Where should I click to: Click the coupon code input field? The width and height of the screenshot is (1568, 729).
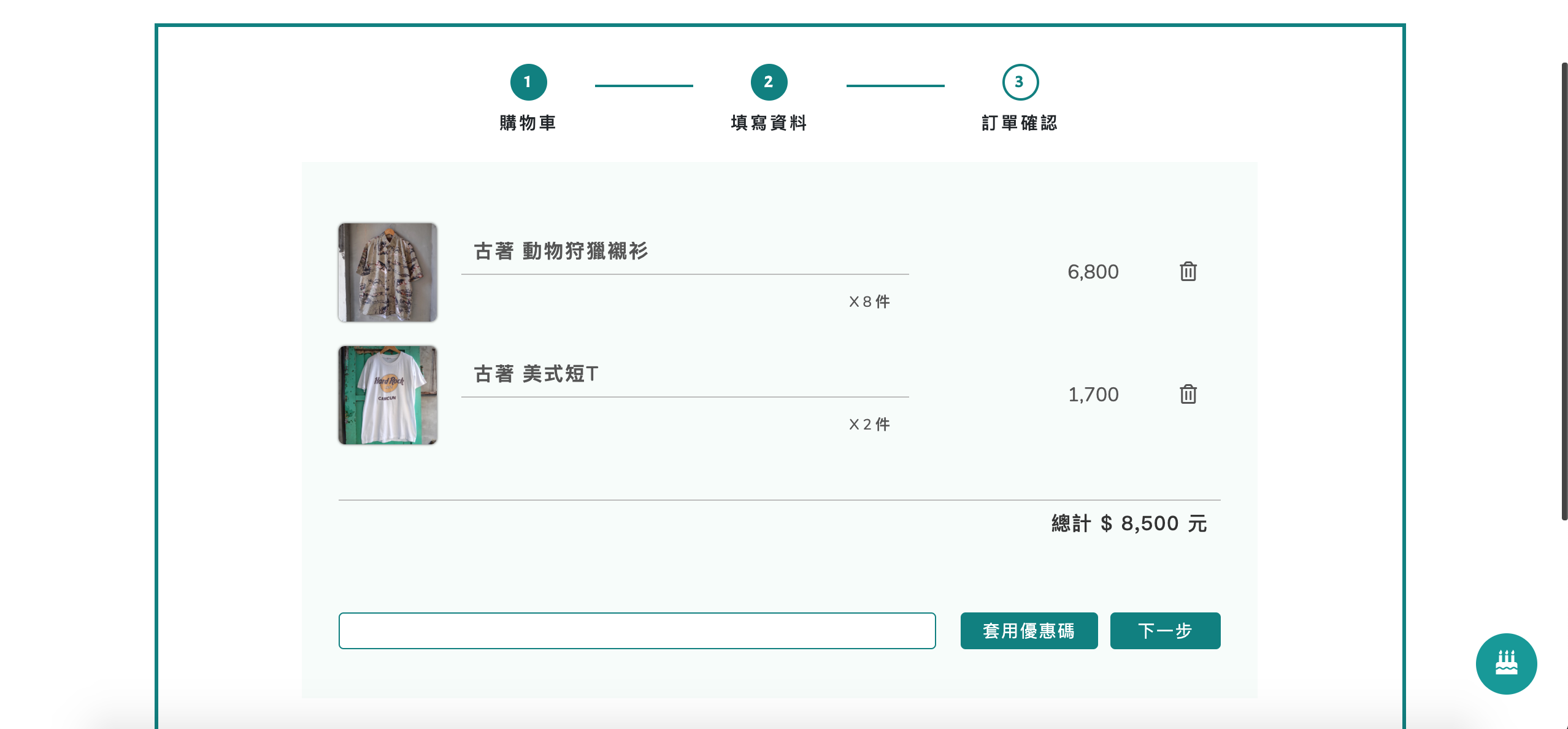[637, 631]
